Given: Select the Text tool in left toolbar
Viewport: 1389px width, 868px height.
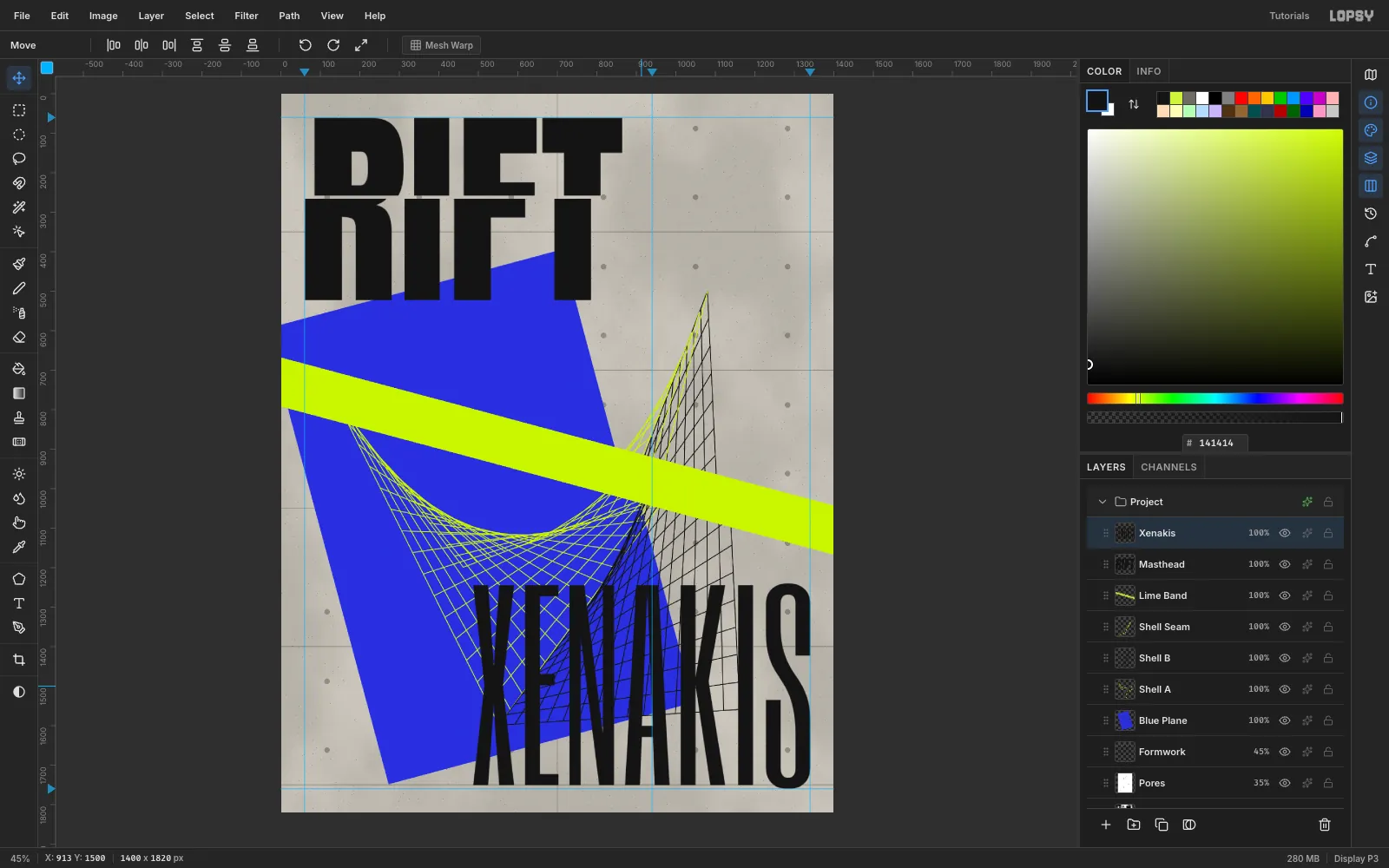Looking at the screenshot, I should click(19, 603).
